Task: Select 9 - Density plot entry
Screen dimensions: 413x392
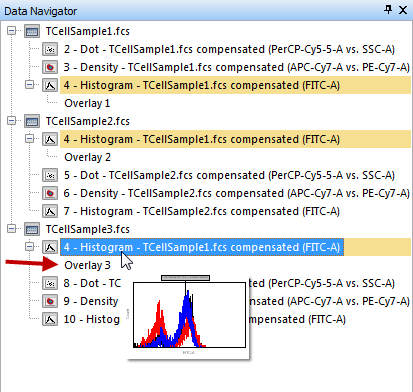Action: pos(91,301)
